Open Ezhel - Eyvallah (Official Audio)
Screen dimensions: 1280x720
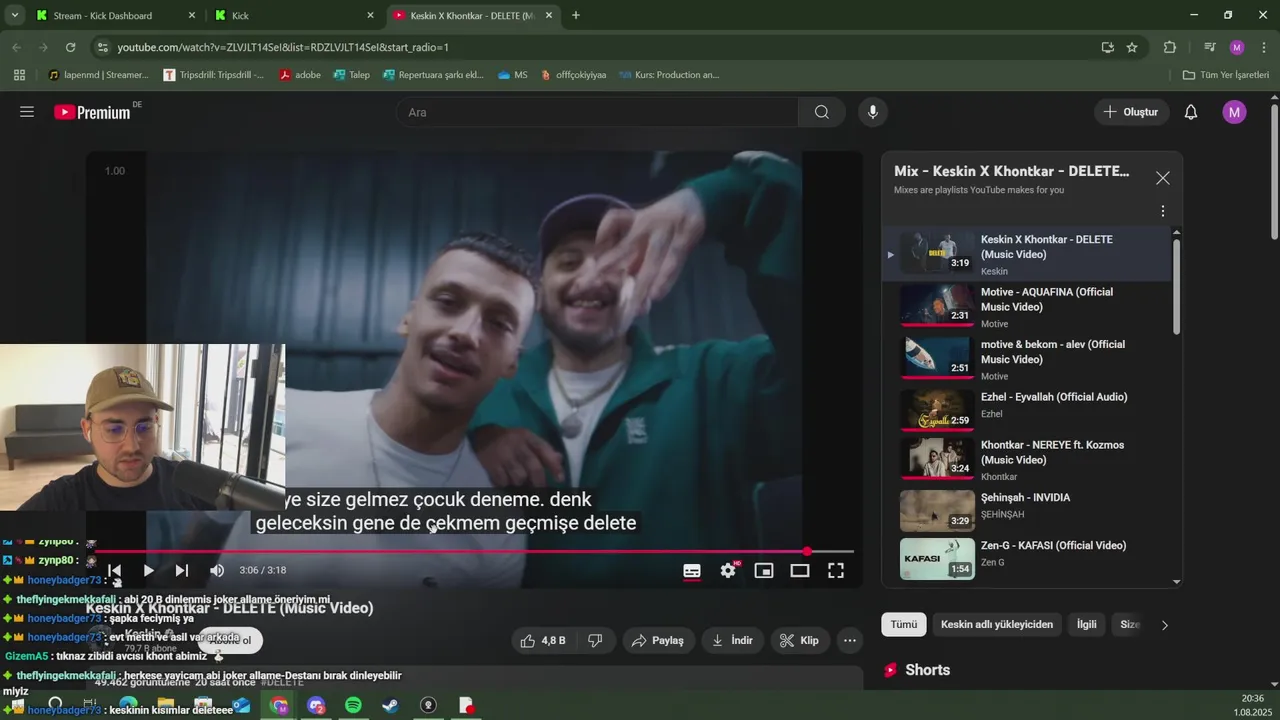(x=1027, y=411)
